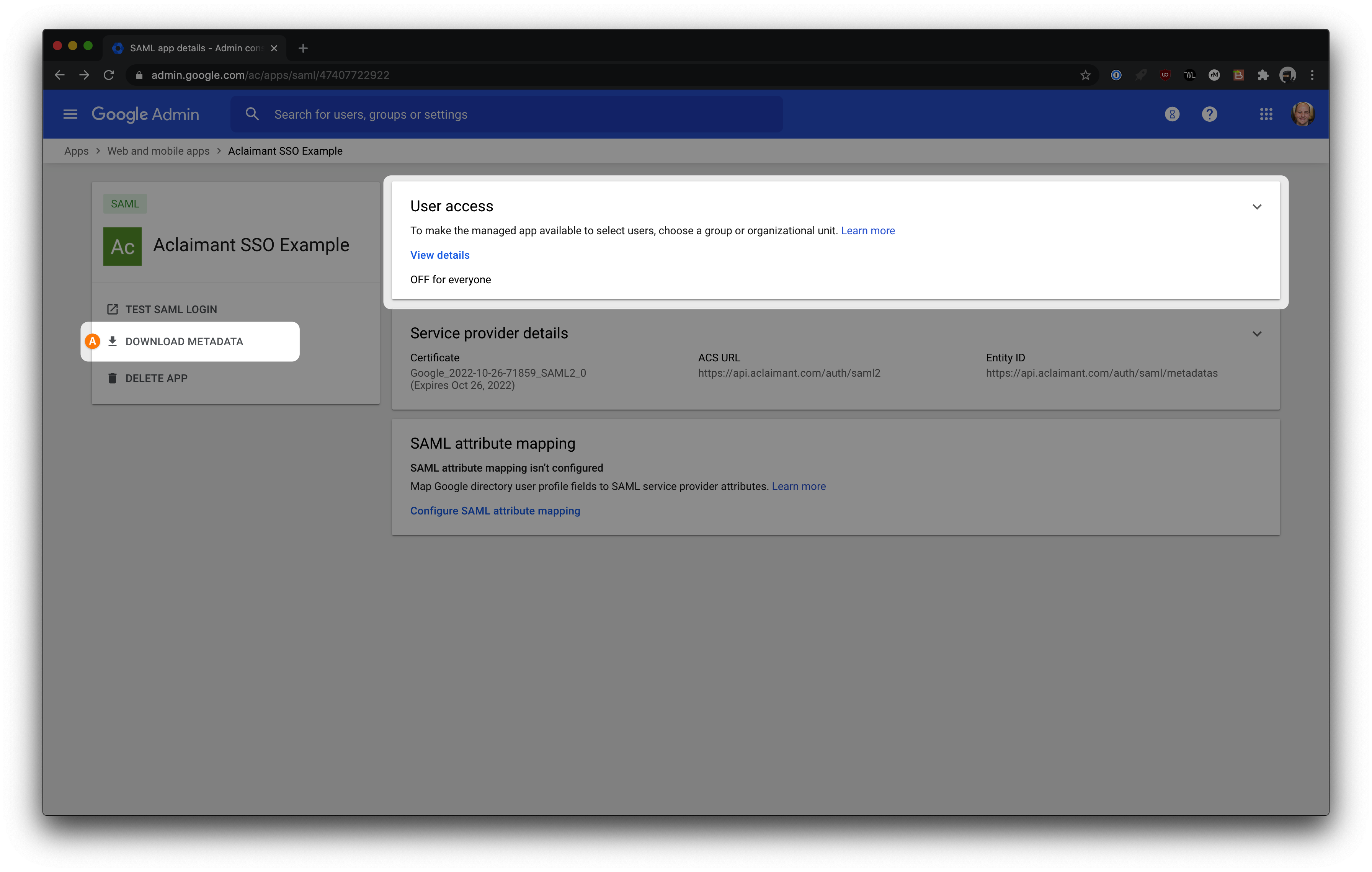Image resolution: width=1372 pixels, height=872 pixels.
Task: Open the Chrome three-dot menu
Action: 1312,75
